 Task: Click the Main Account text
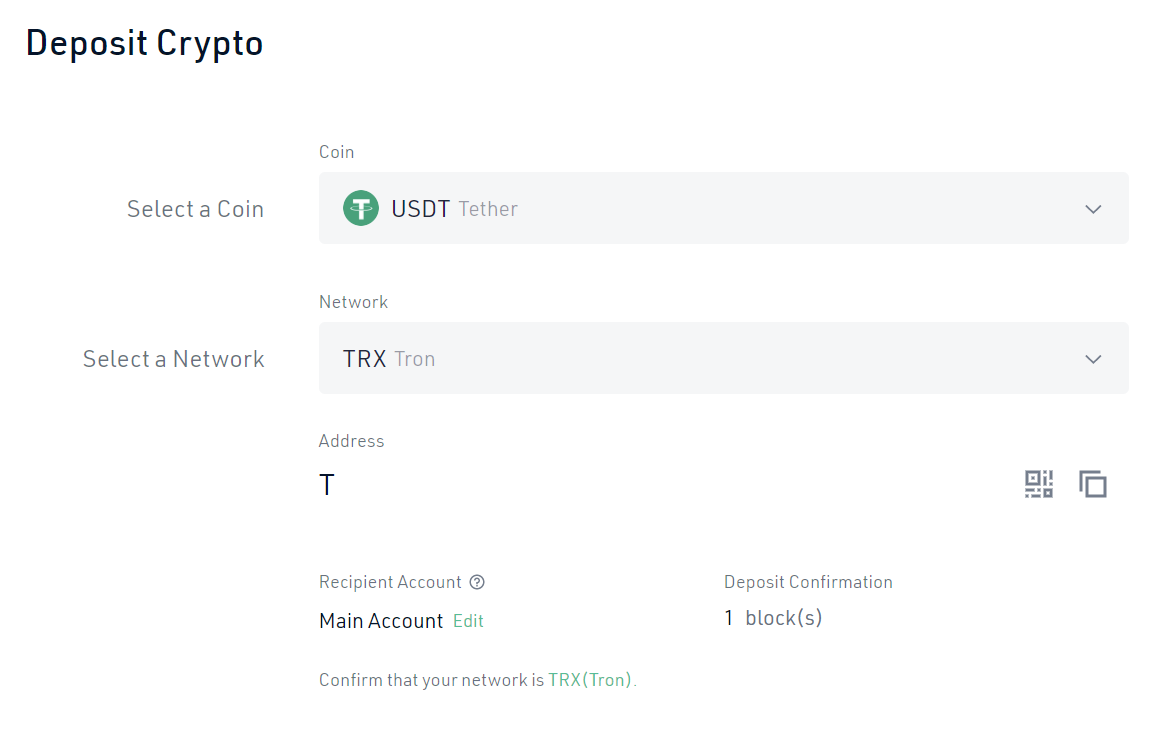click(x=381, y=621)
